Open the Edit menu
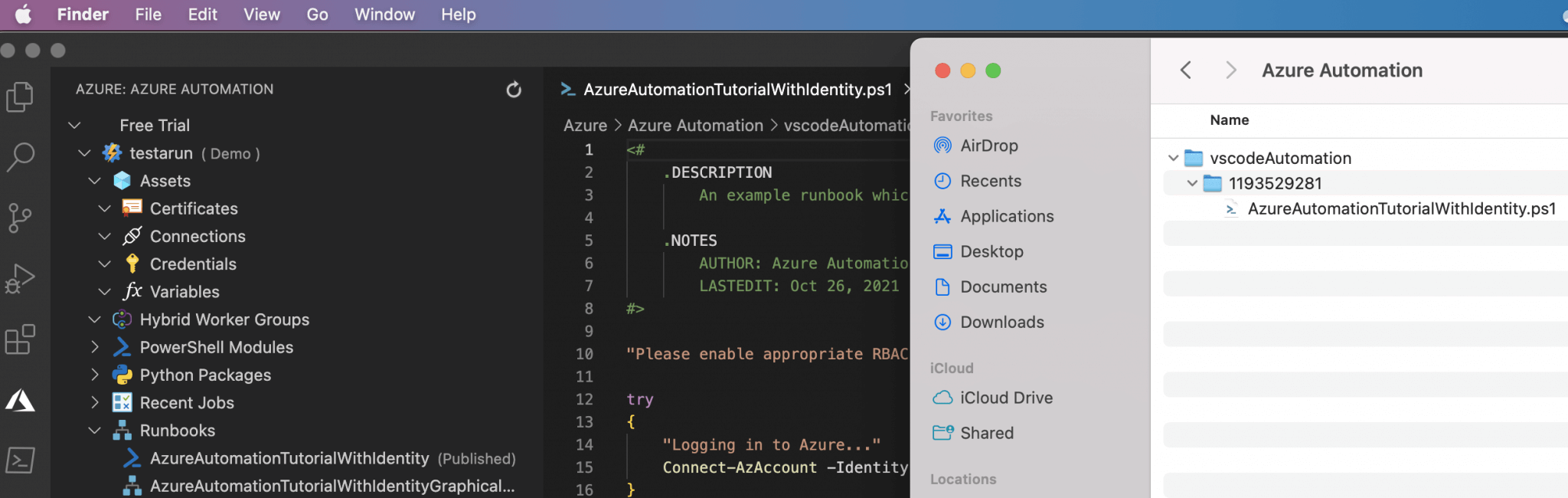The image size is (1568, 498). [x=203, y=15]
